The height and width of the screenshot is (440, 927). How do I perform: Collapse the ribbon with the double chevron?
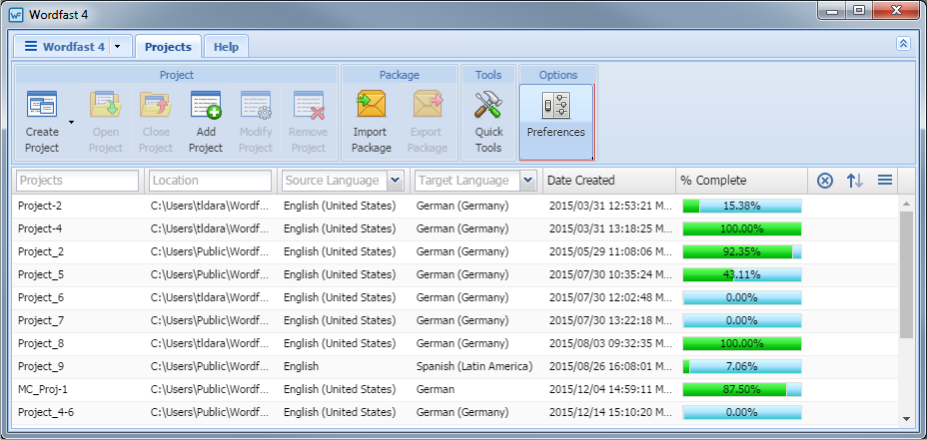click(x=903, y=43)
